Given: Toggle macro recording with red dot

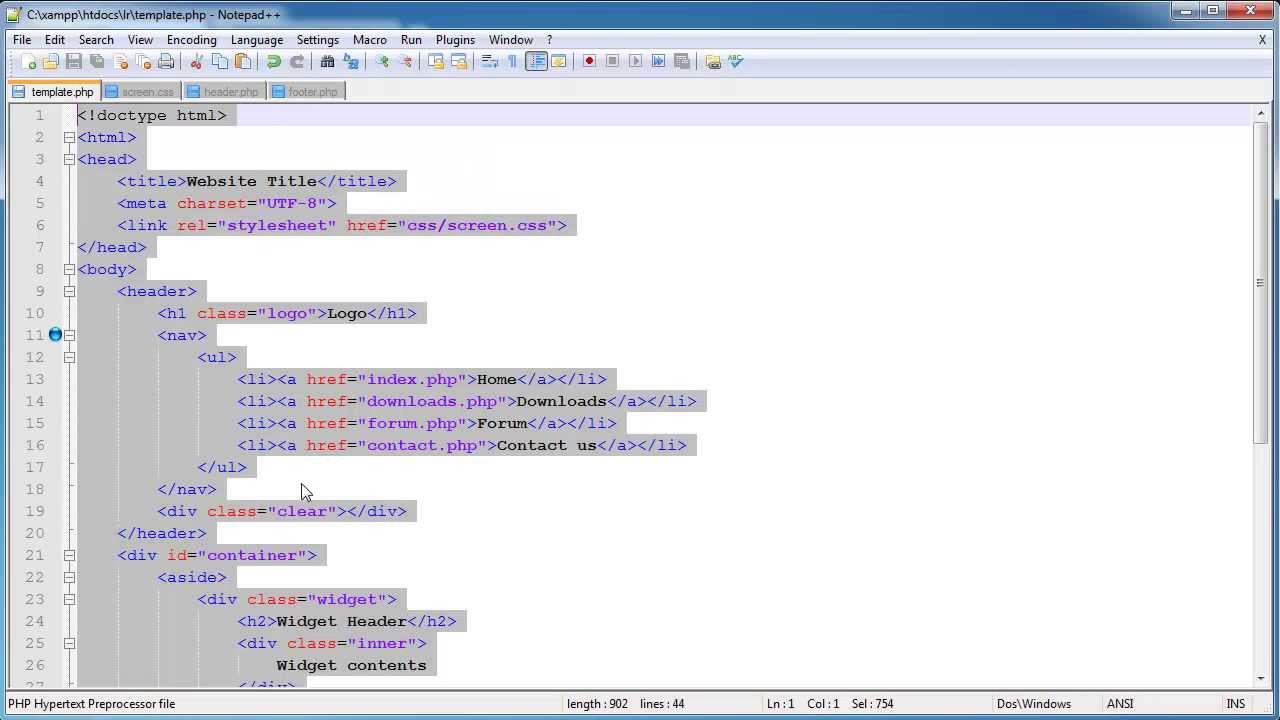Looking at the screenshot, I should (x=589, y=61).
